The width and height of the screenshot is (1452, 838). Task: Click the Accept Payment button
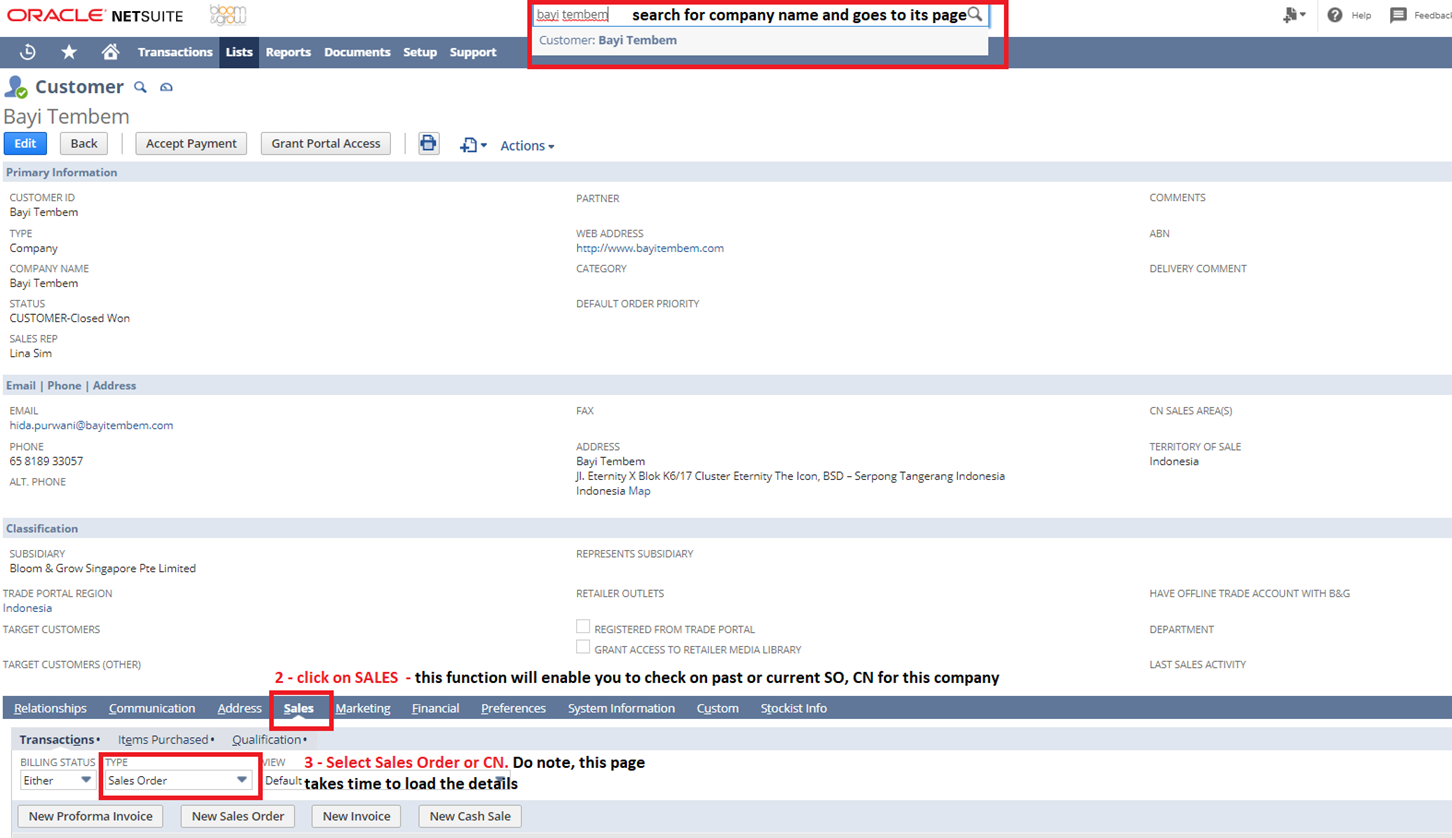point(191,143)
